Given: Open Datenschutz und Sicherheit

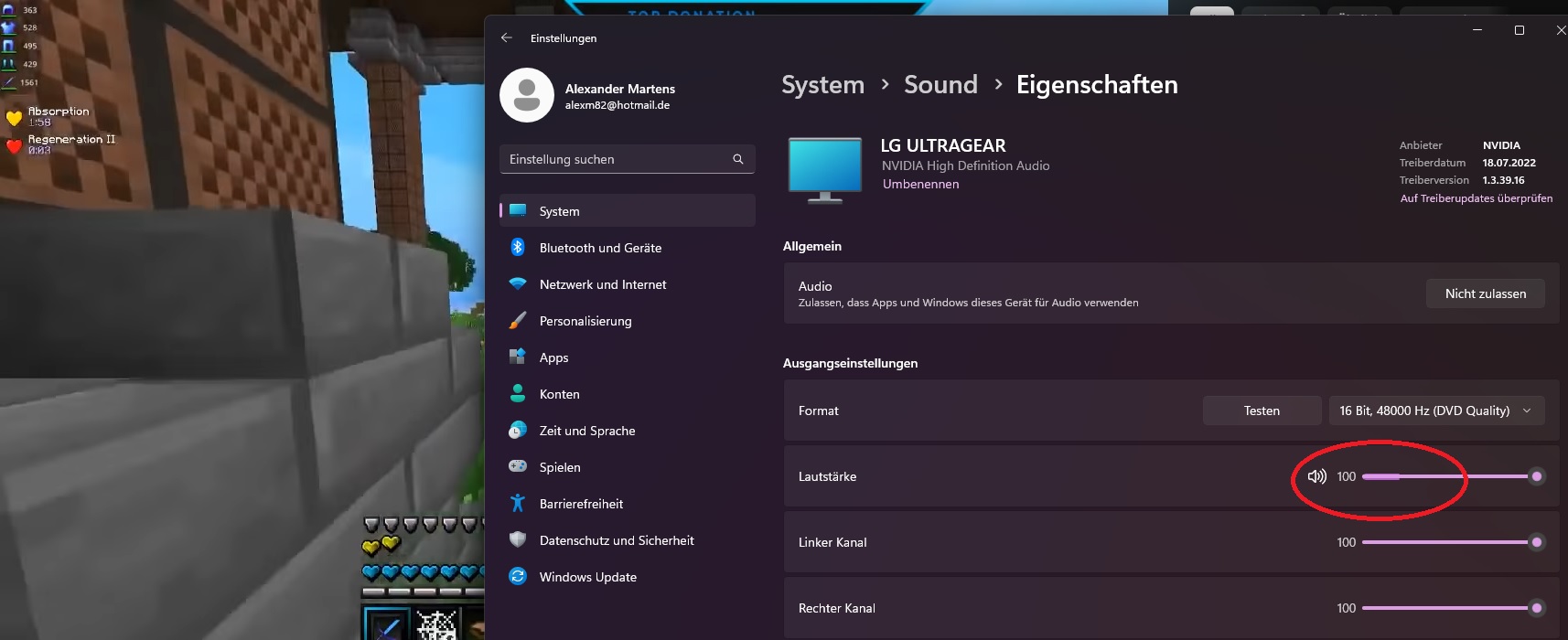Looking at the screenshot, I should click(628, 539).
